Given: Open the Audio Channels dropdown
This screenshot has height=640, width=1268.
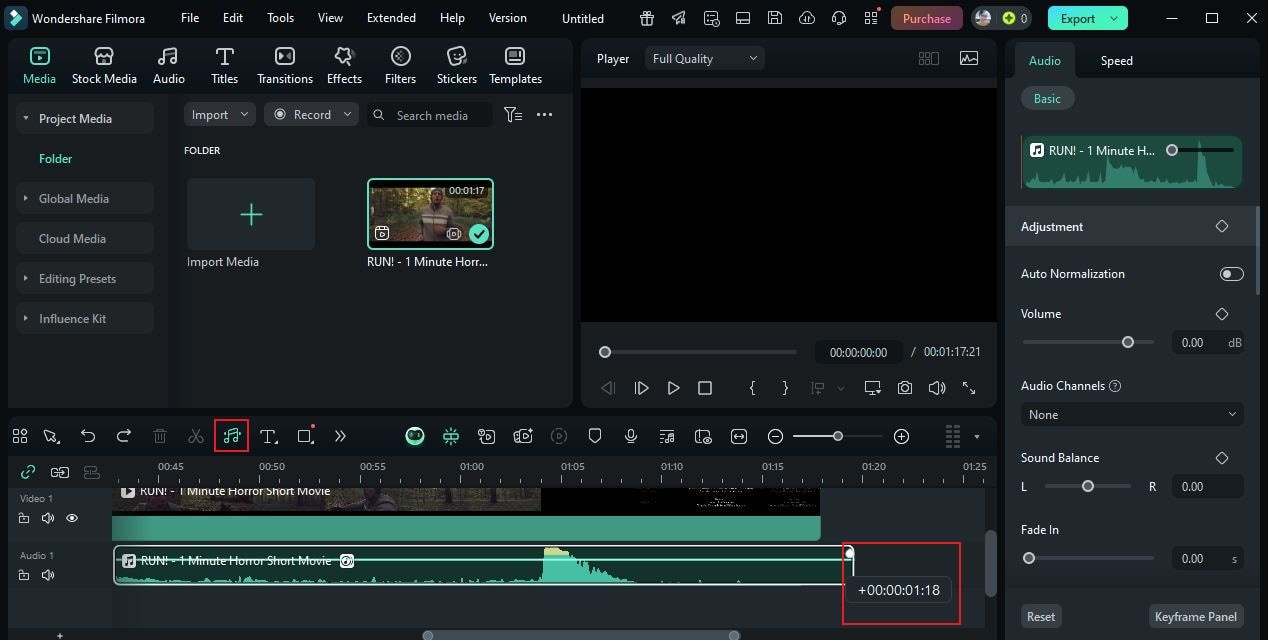Looking at the screenshot, I should pos(1132,414).
